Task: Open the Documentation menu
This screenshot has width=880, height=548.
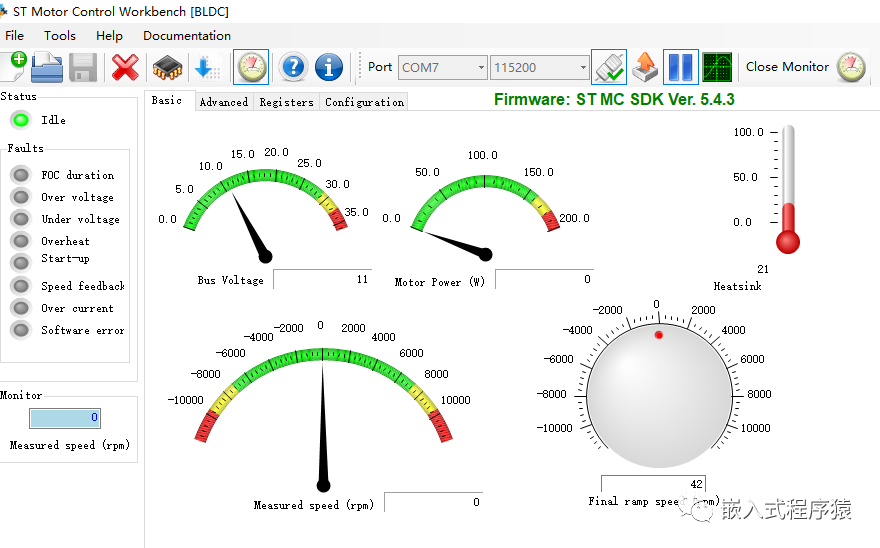Action: point(187,35)
